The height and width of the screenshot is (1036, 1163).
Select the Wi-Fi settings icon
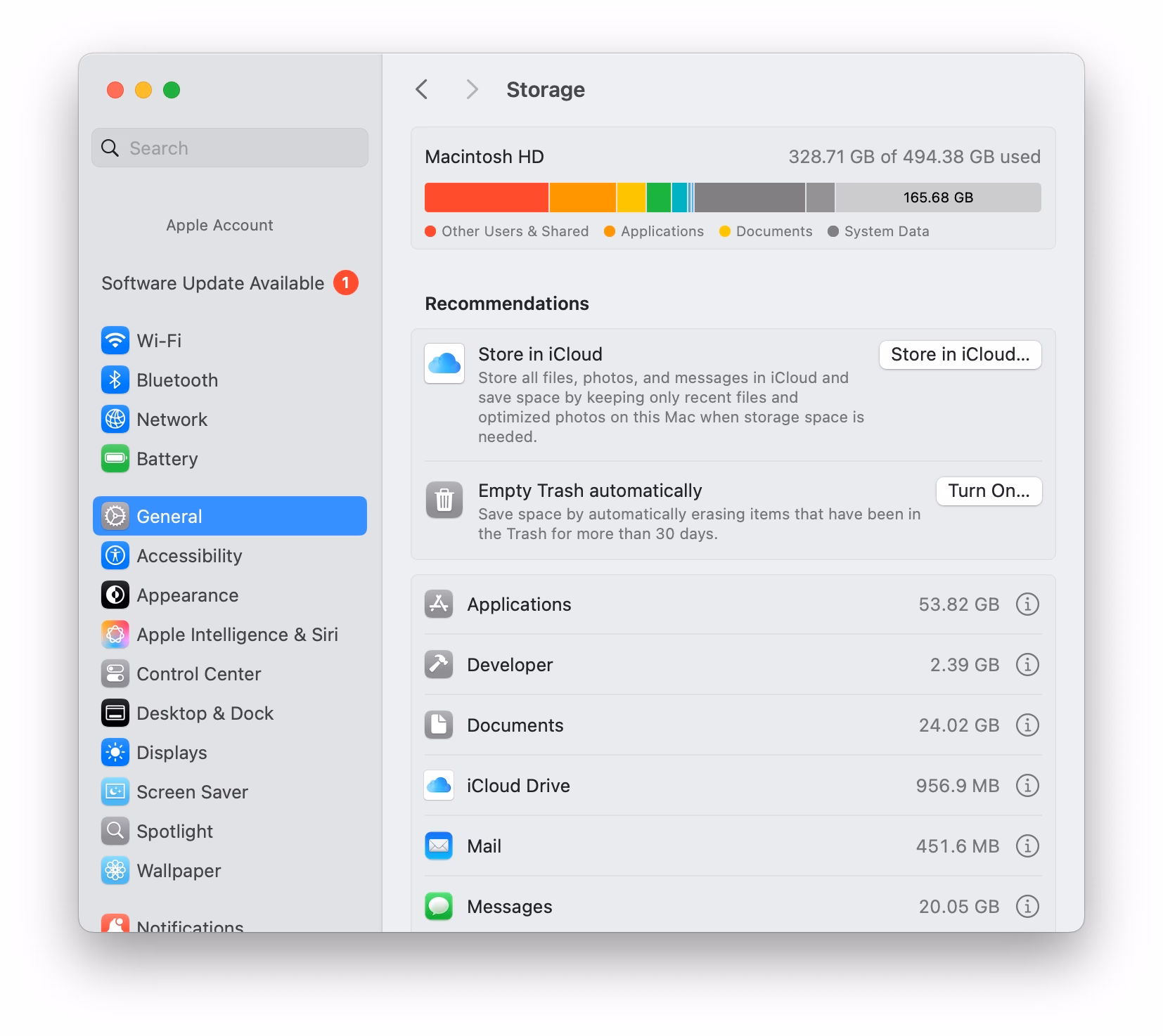click(115, 340)
